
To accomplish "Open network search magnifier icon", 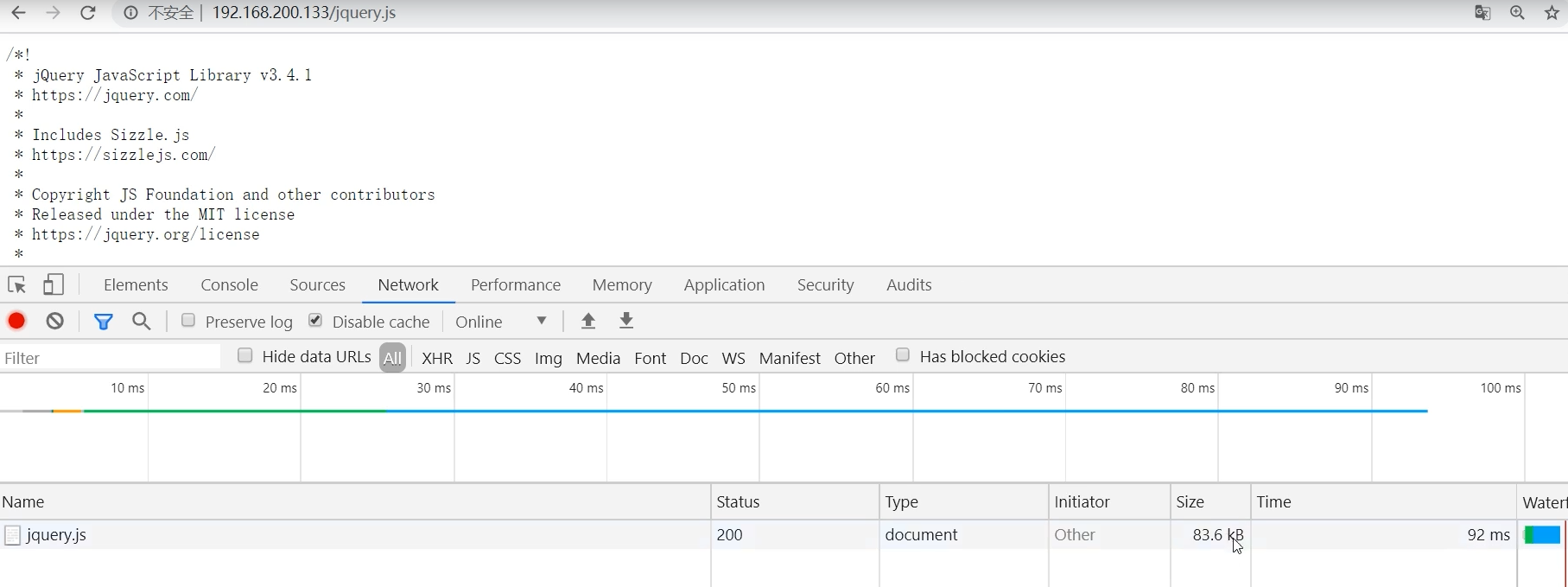I will (x=142, y=322).
